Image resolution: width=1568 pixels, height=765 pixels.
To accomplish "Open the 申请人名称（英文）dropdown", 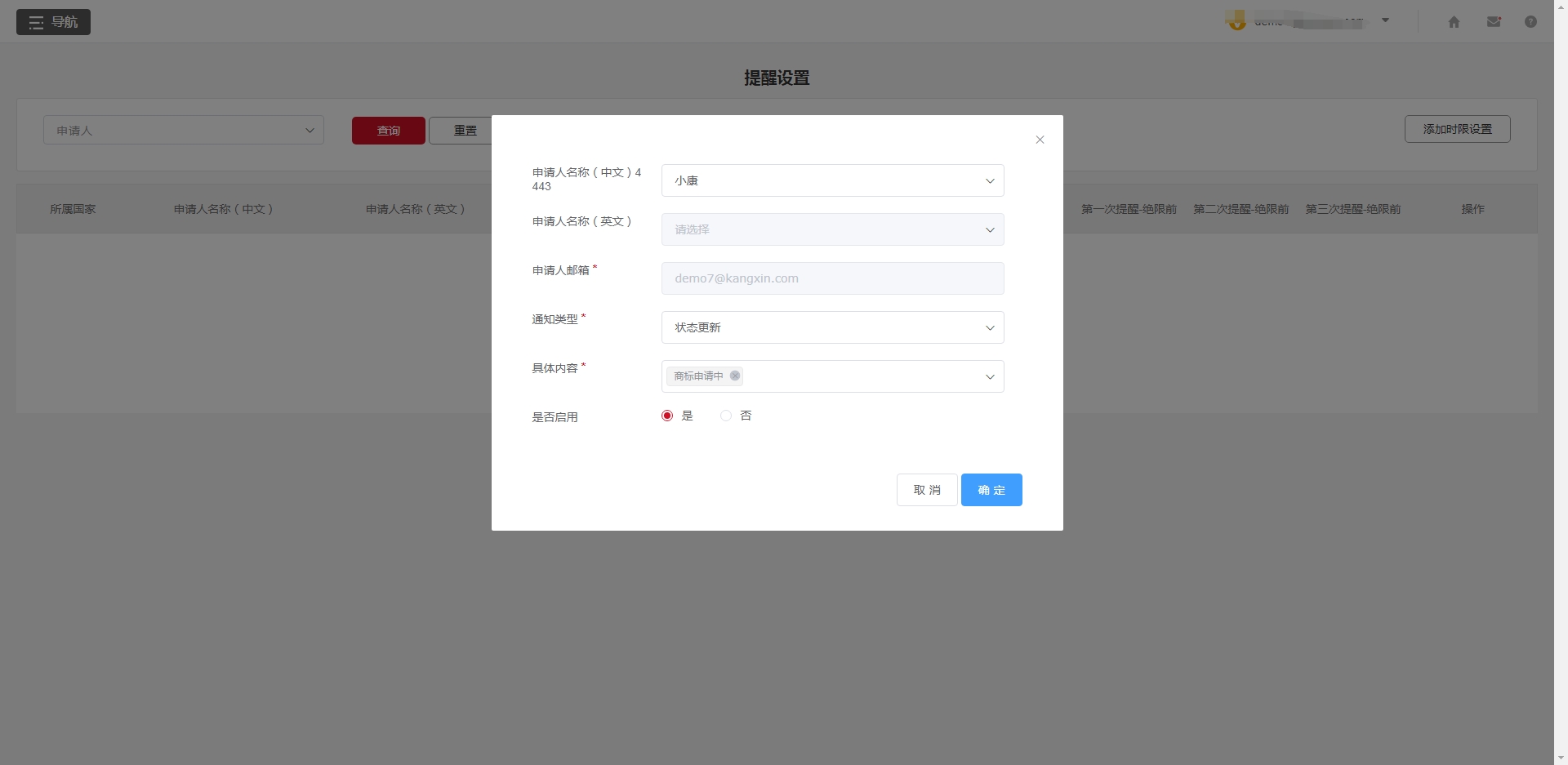I will (832, 229).
